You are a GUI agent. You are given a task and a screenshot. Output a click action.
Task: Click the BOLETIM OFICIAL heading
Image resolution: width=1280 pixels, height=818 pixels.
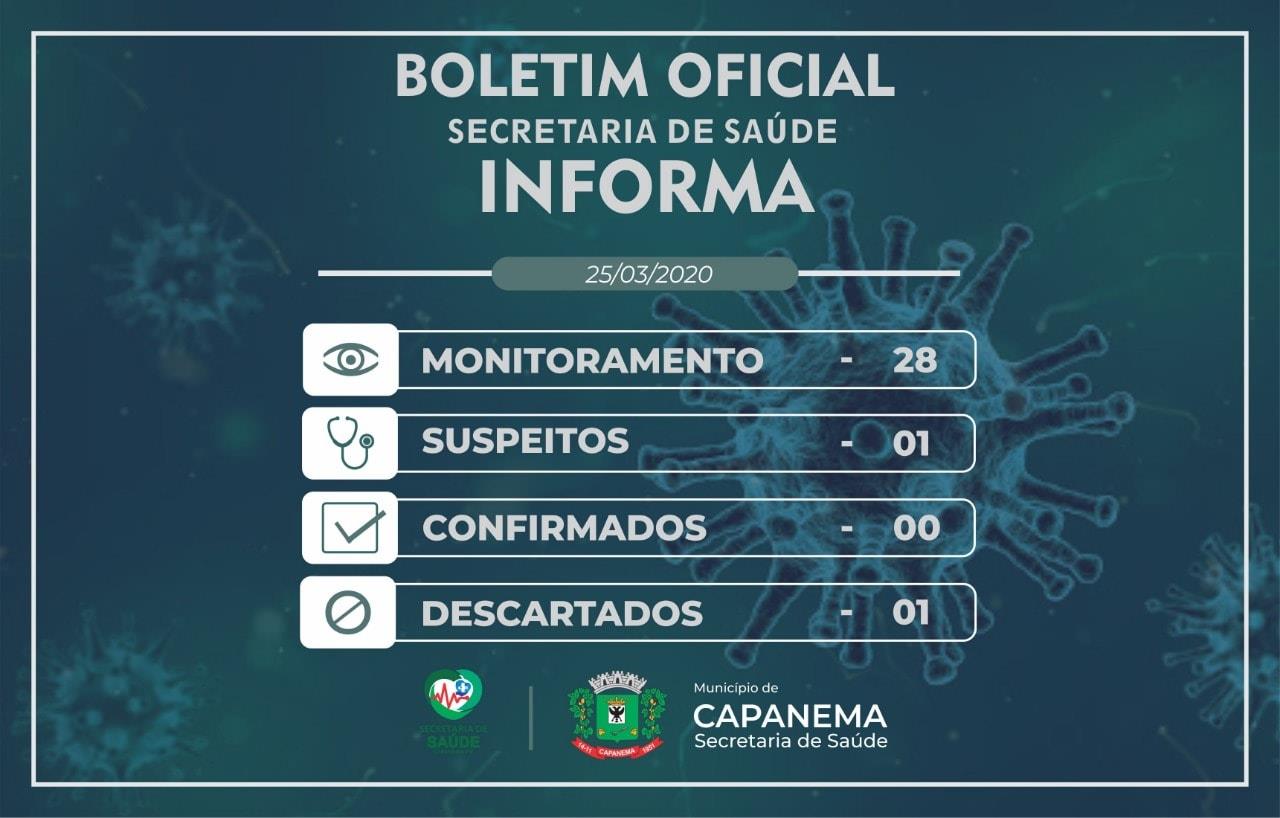click(645, 75)
